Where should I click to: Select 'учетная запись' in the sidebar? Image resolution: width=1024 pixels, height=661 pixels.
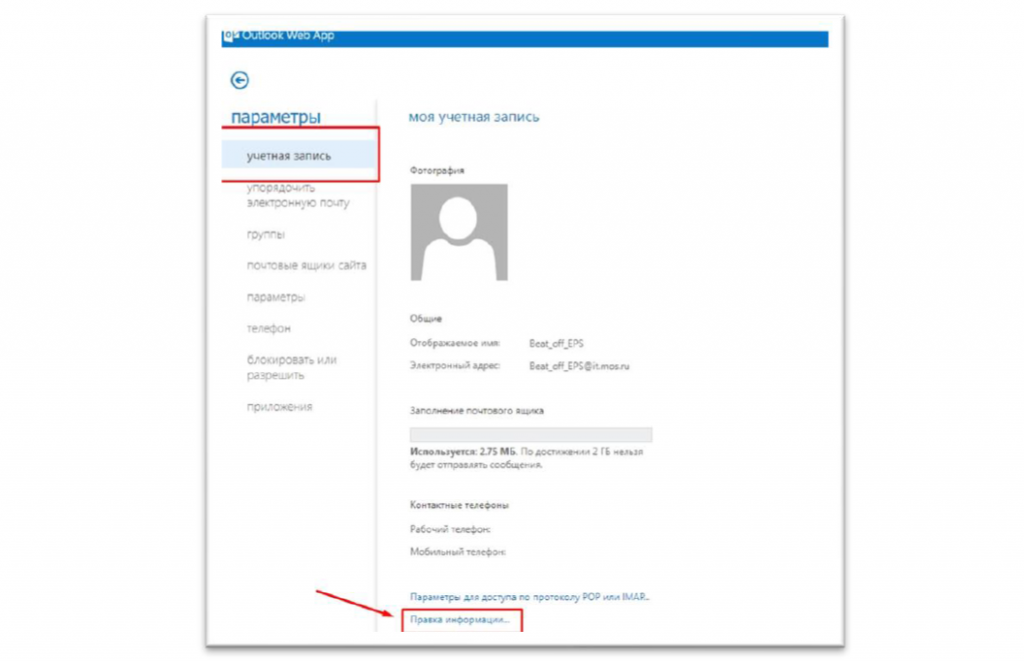(289, 156)
